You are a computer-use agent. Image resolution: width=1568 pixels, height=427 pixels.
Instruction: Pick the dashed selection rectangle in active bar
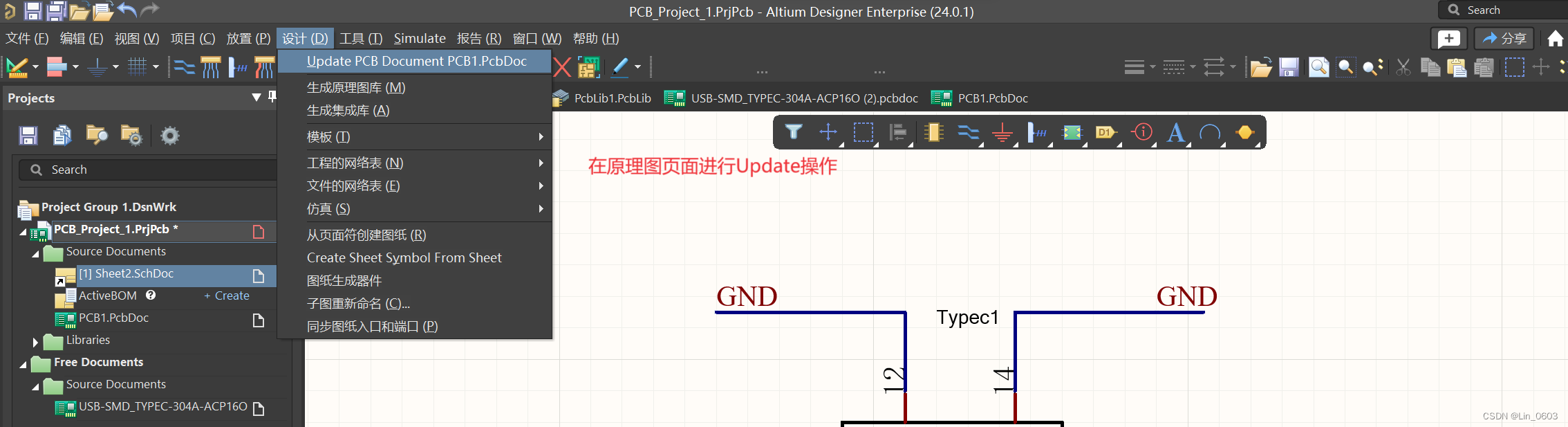pos(864,131)
